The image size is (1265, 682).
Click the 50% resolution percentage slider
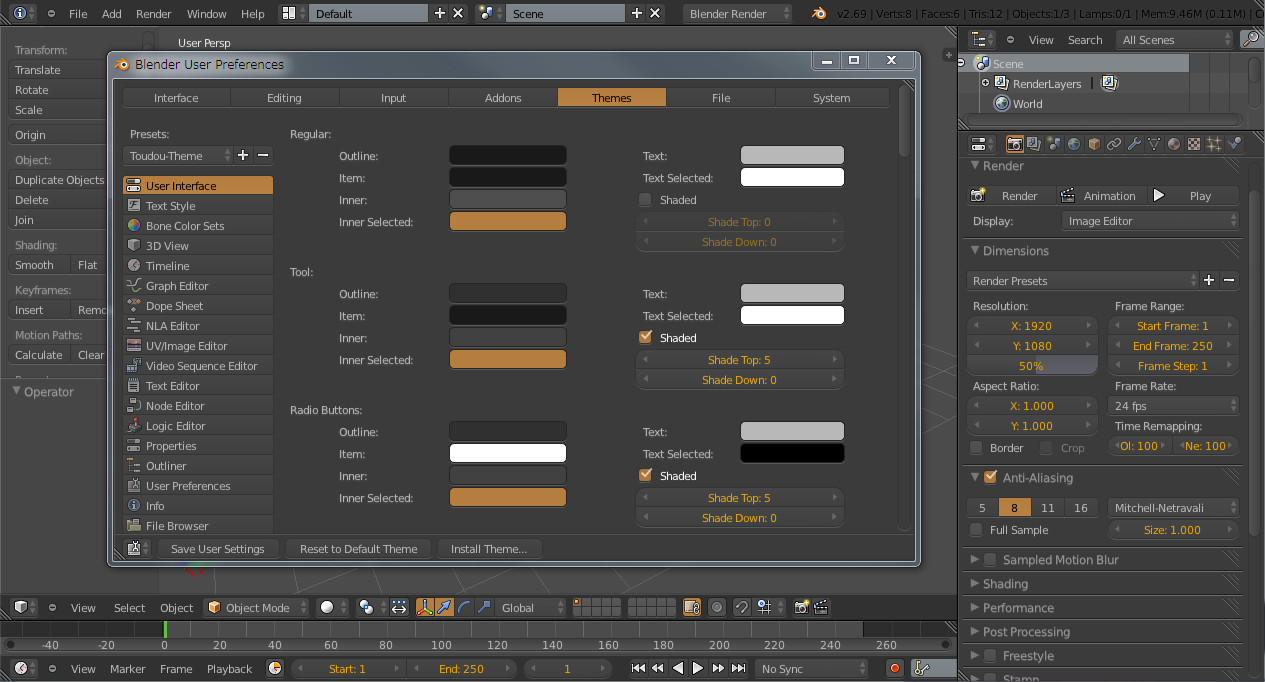click(x=1032, y=366)
